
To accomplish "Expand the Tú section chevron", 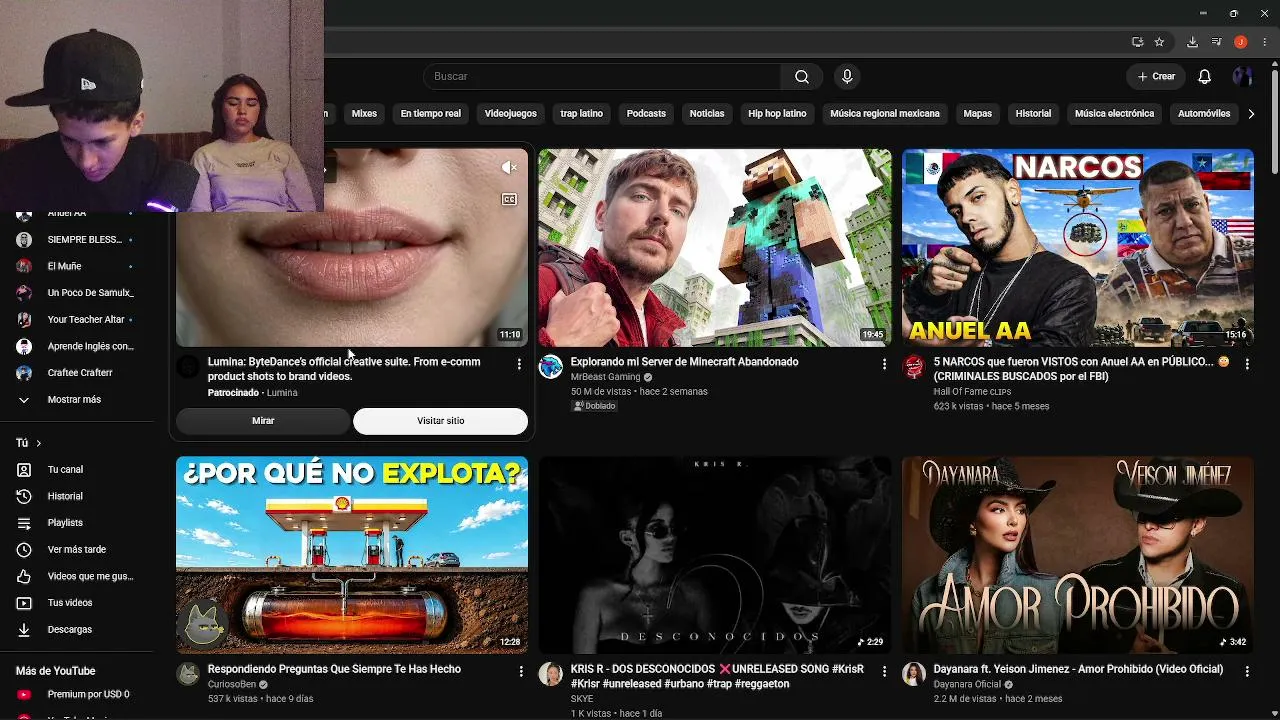I will 39,443.
